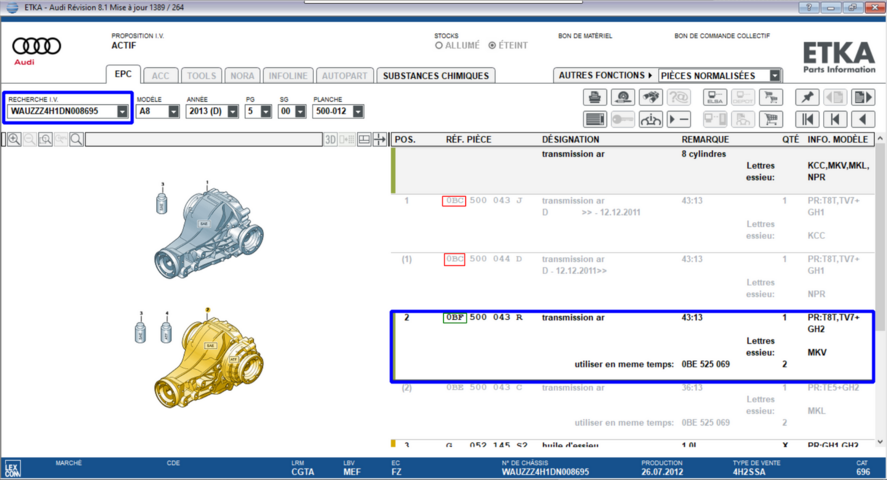Click the printer icon in the toolbar
887x480 pixels.
595,97
